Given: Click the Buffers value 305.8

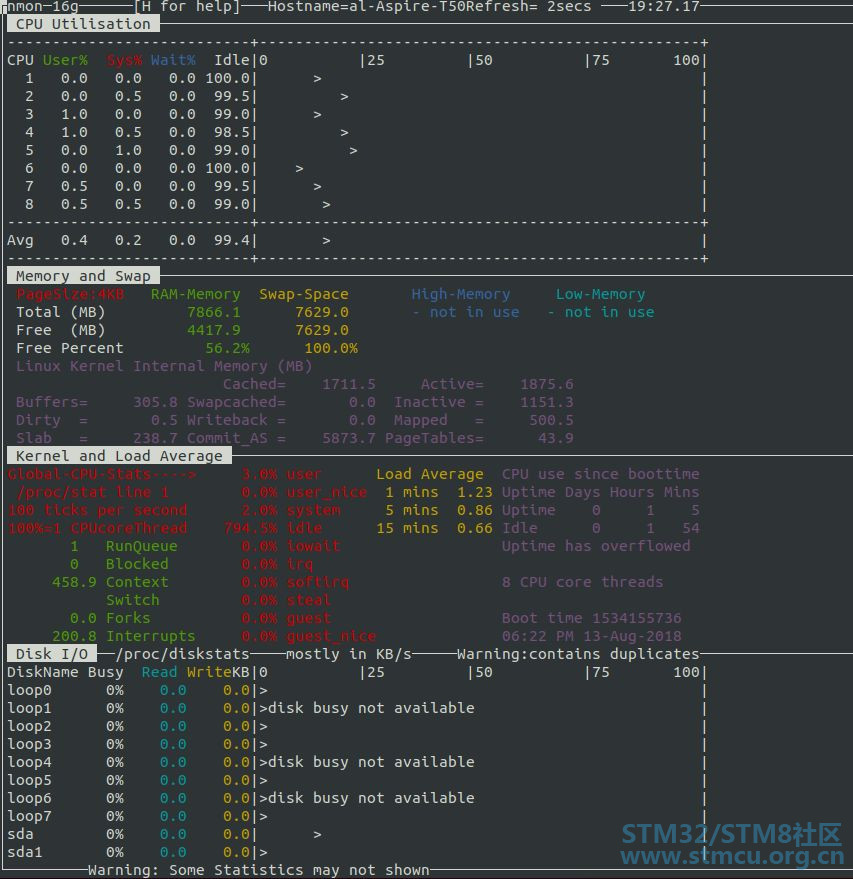Looking at the screenshot, I should (x=155, y=402).
